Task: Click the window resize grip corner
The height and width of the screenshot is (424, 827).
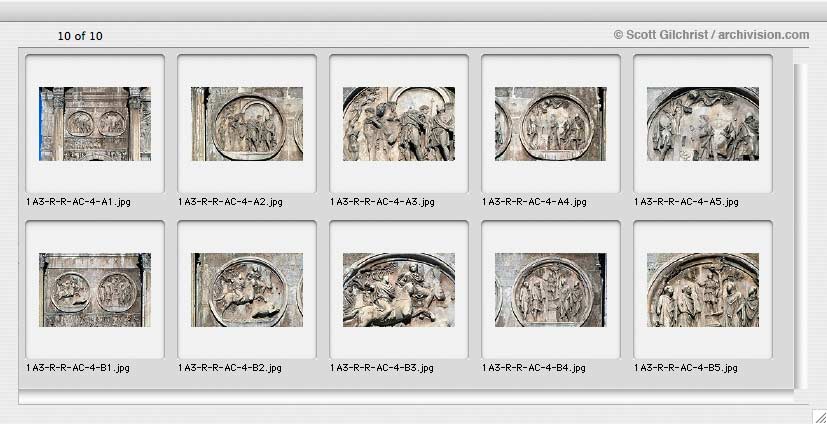Action: coord(818,415)
